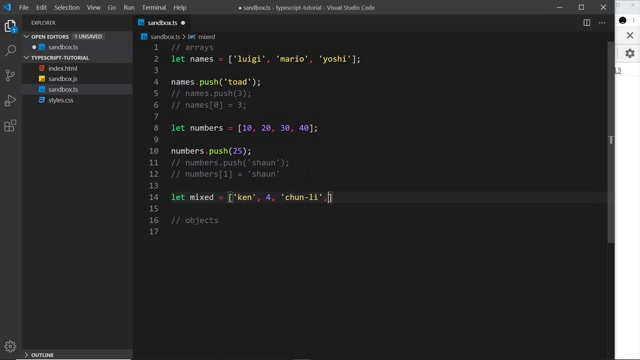
Task: Click the commented names.push(3) line
Action: click(x=211, y=93)
